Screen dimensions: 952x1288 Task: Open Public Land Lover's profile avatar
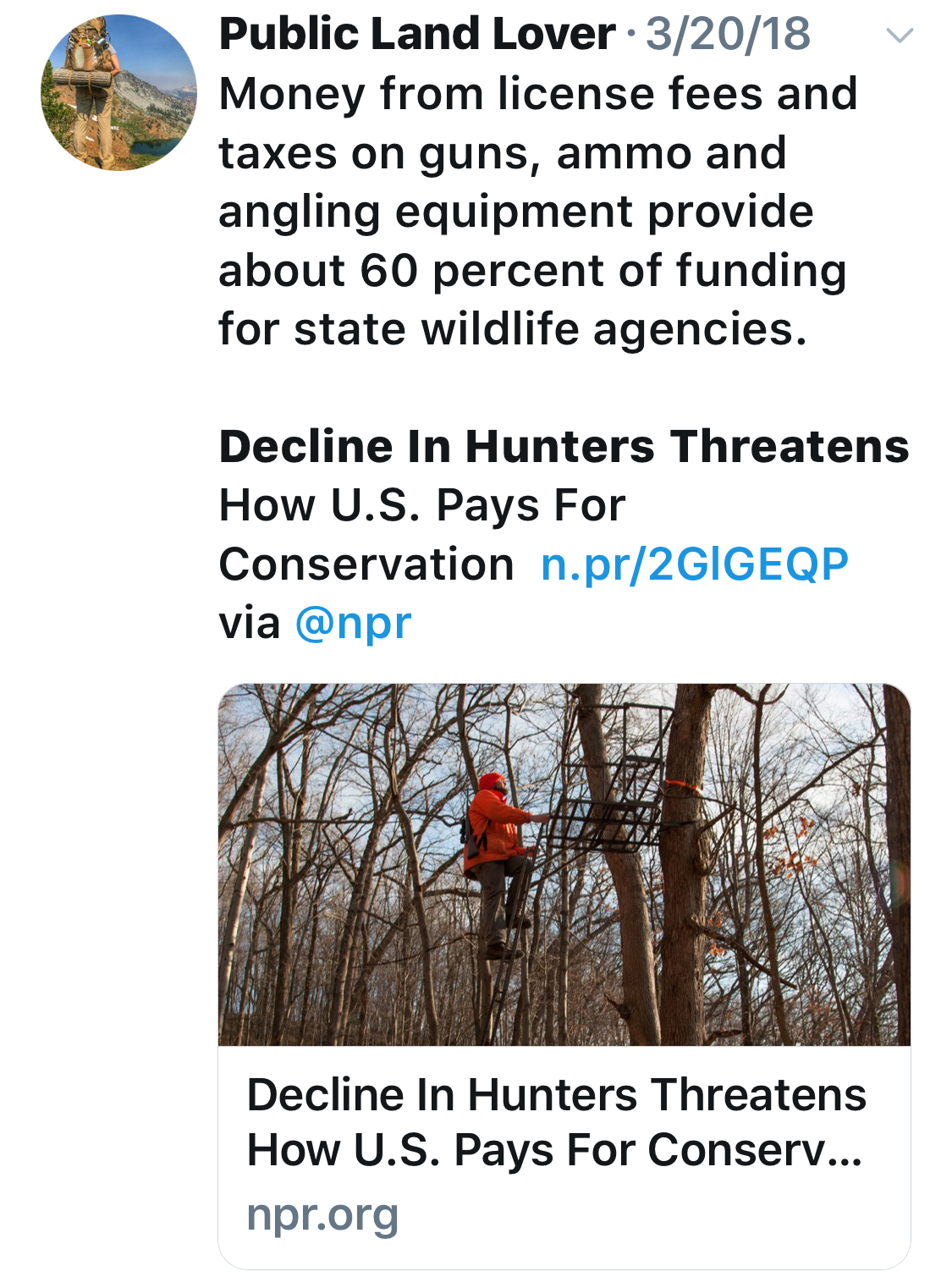click(118, 92)
